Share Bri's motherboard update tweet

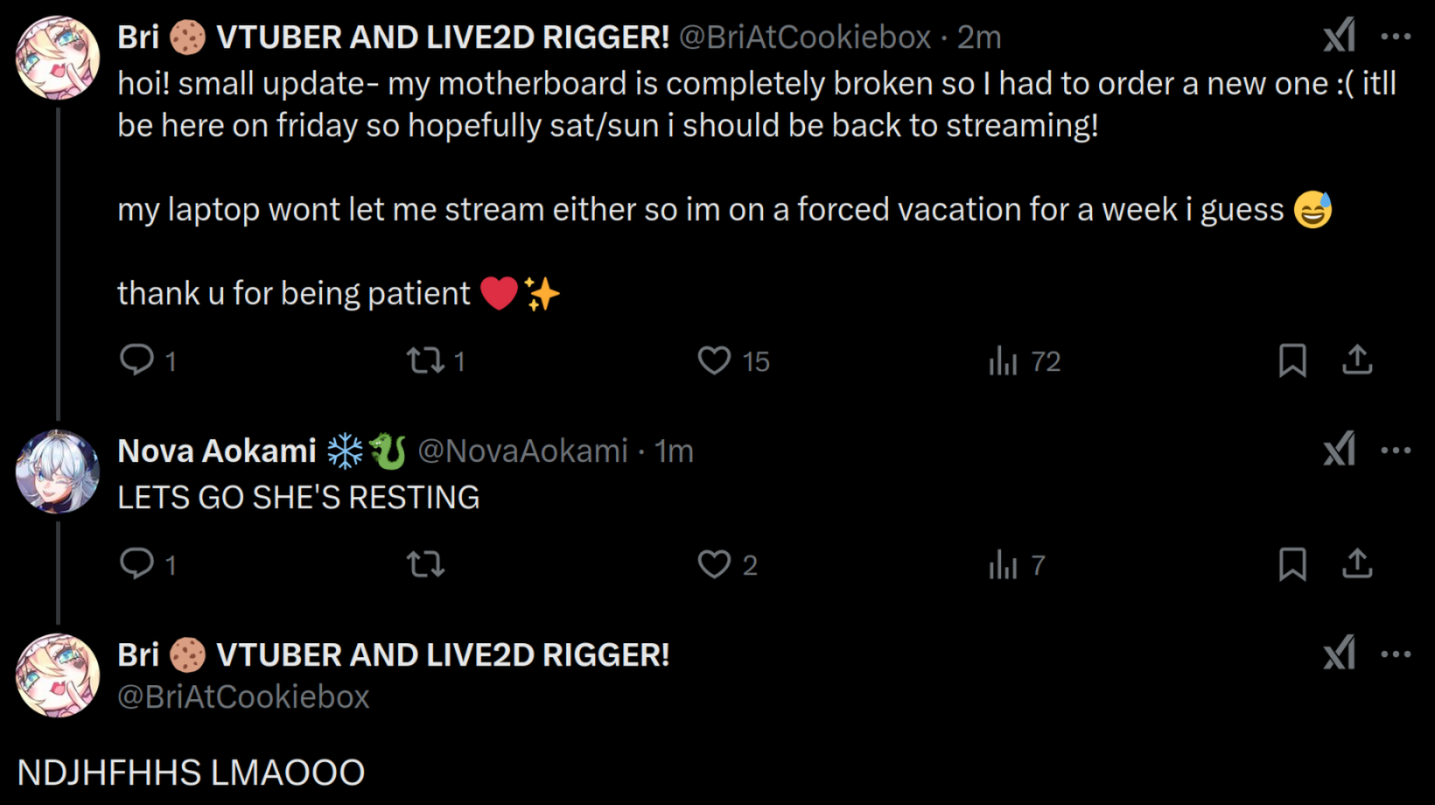tap(1356, 360)
